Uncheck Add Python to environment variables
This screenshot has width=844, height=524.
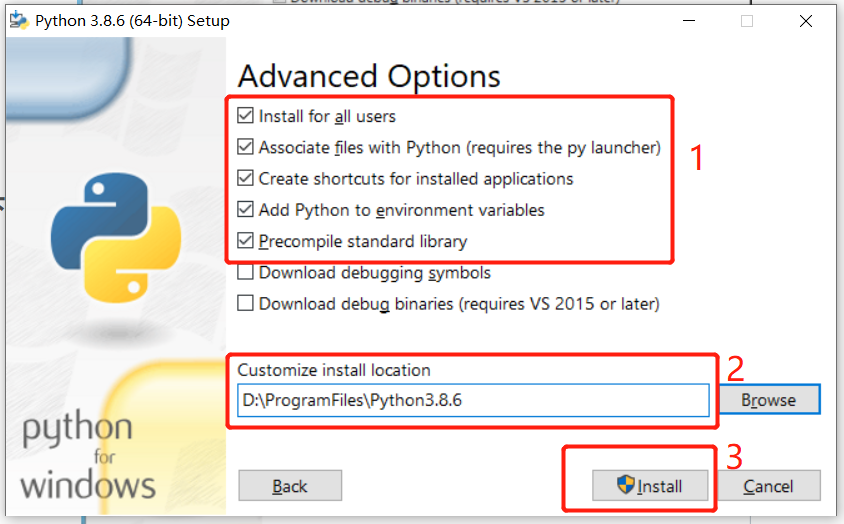(246, 210)
